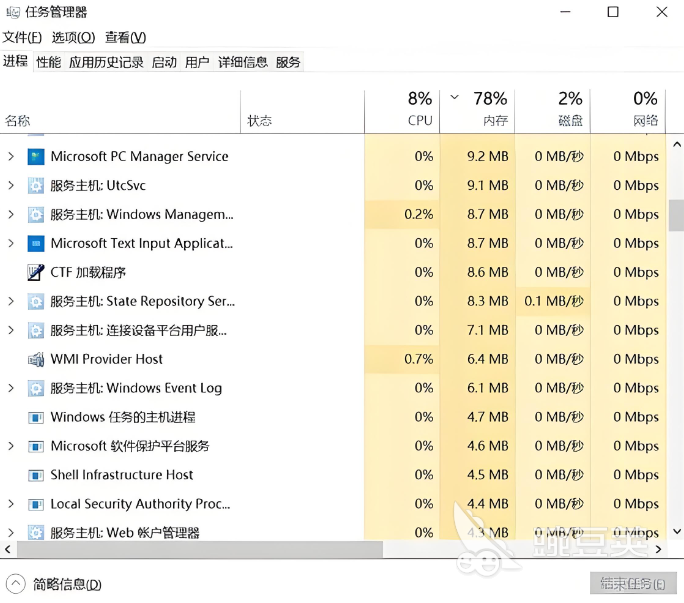This screenshot has height=603, width=684.
Task: Click the 服务主机: UtcSvc gear icon
Action: click(36, 186)
